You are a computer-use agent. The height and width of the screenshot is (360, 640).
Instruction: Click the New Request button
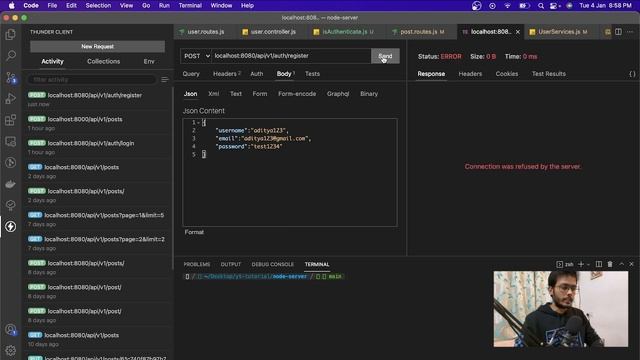[x=98, y=47]
